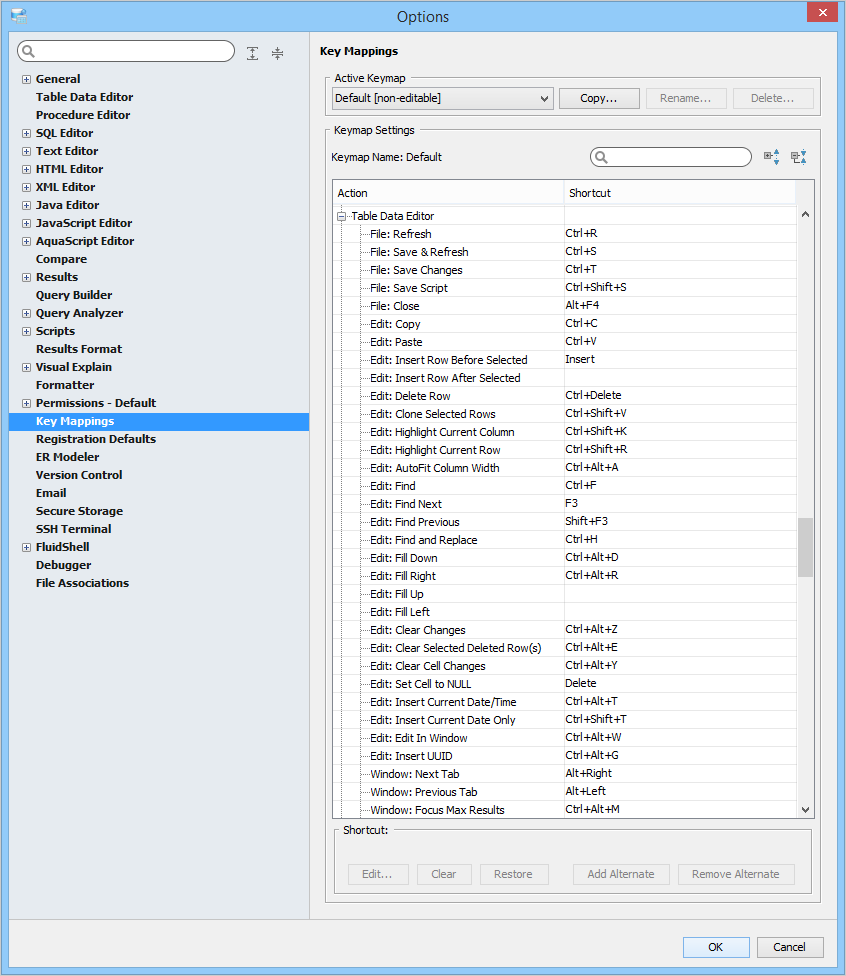Select the 'Edit: Clone Selected Rows' action
Image resolution: width=846 pixels, height=976 pixels.
565,414
